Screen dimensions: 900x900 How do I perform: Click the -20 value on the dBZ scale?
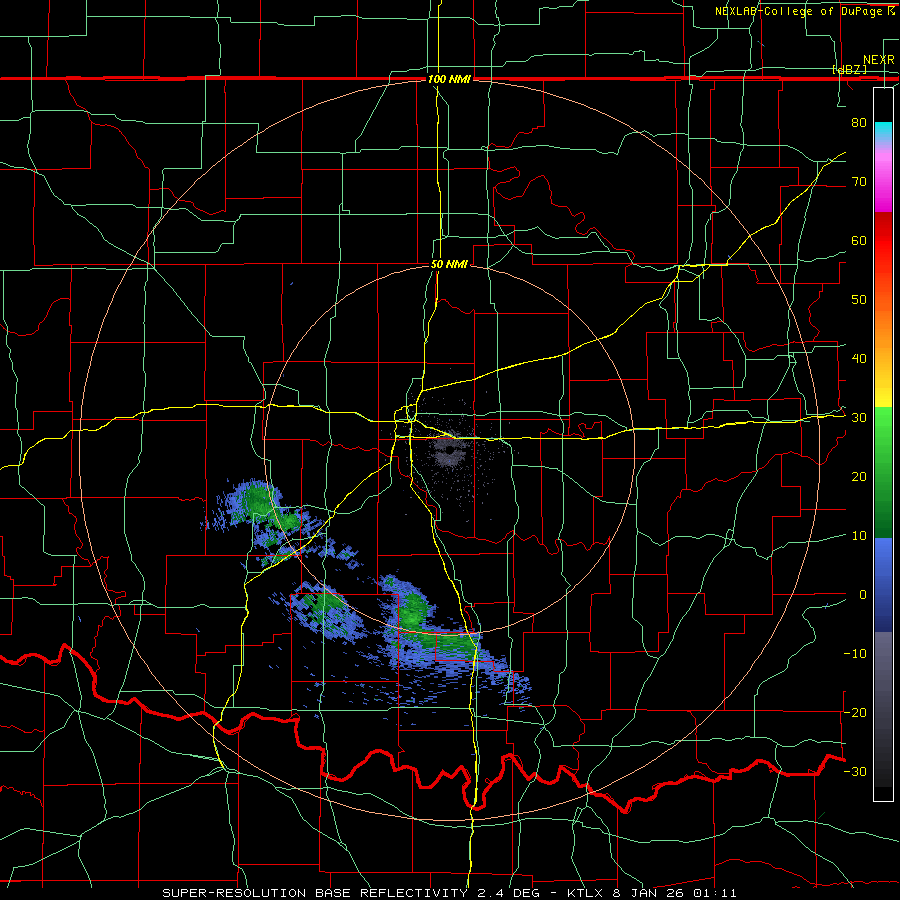[855, 713]
